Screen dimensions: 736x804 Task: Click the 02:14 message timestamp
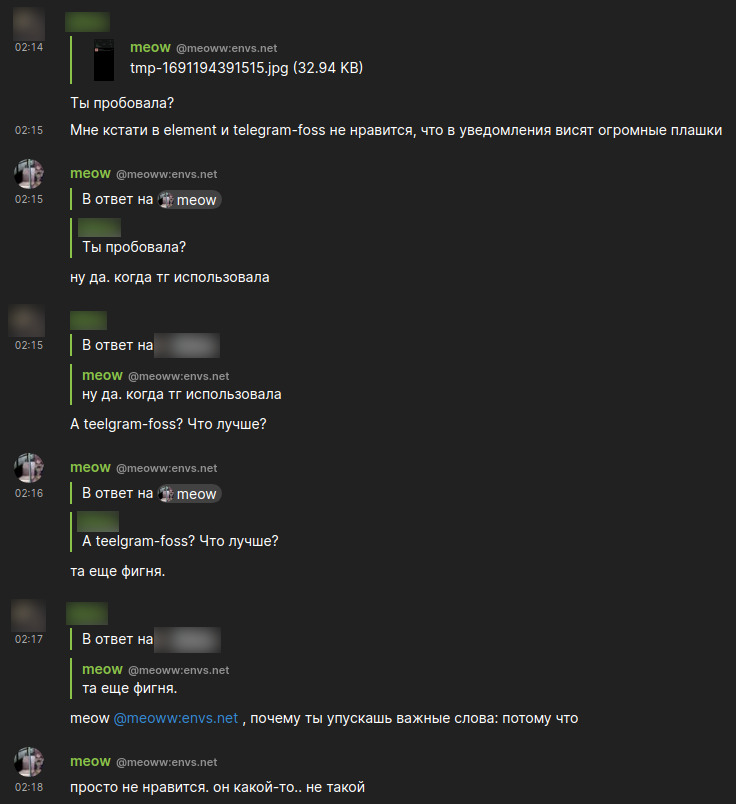click(x=29, y=47)
